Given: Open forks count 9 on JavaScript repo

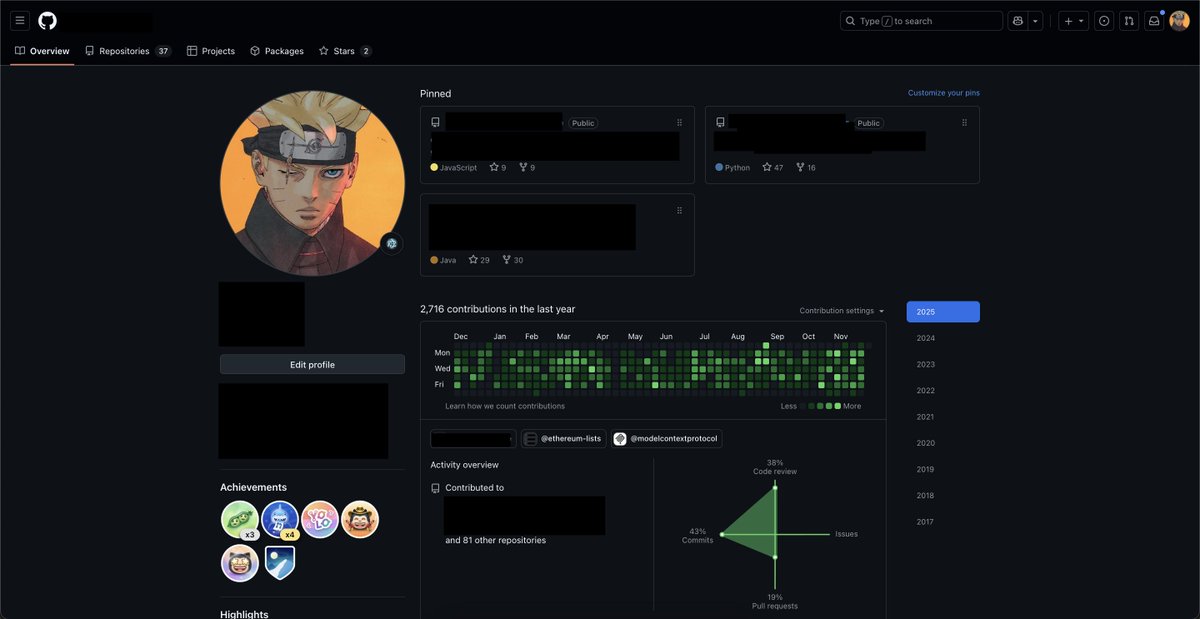Looking at the screenshot, I should 527,167.
